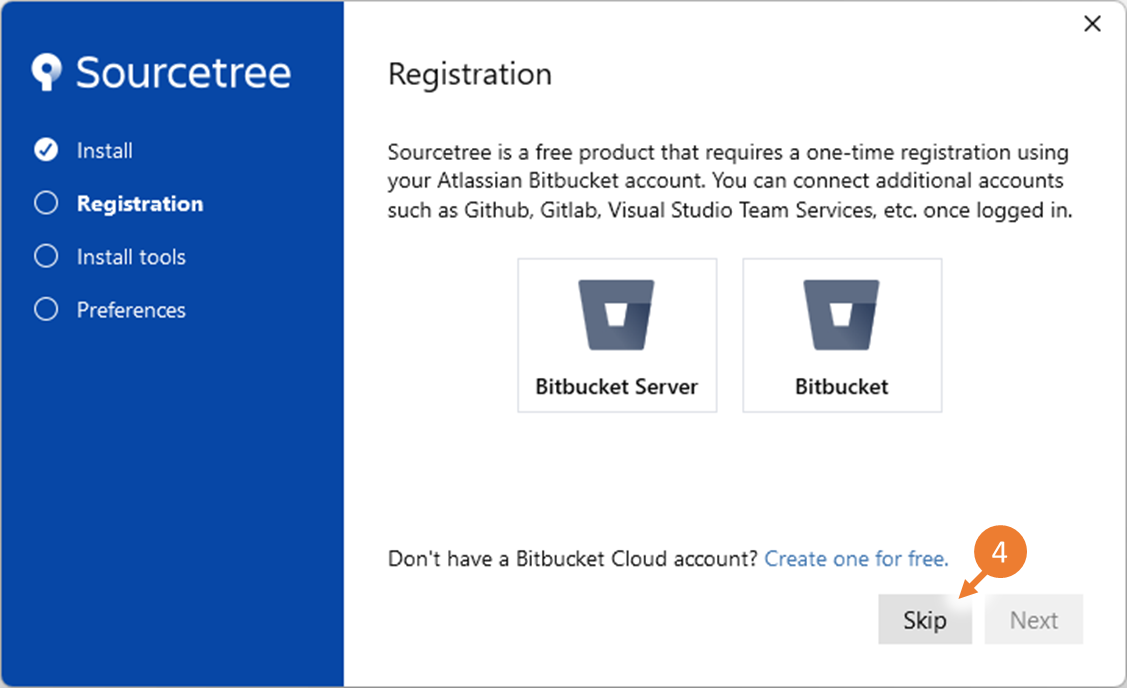Click the Registration heading text
Image resolution: width=1127 pixels, height=688 pixels.
[x=470, y=74]
